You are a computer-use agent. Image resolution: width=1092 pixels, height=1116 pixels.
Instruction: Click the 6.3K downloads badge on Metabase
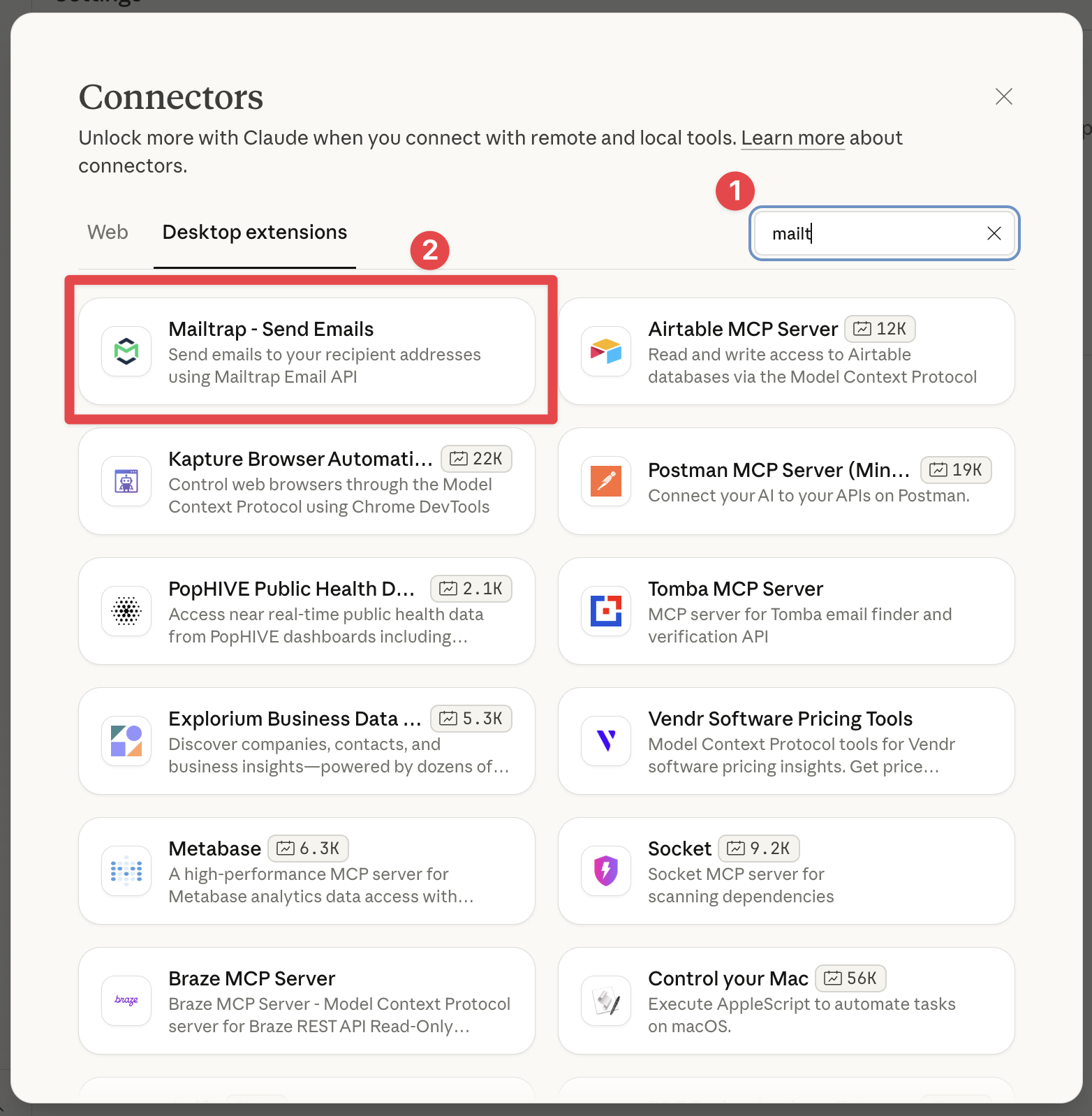tap(308, 849)
